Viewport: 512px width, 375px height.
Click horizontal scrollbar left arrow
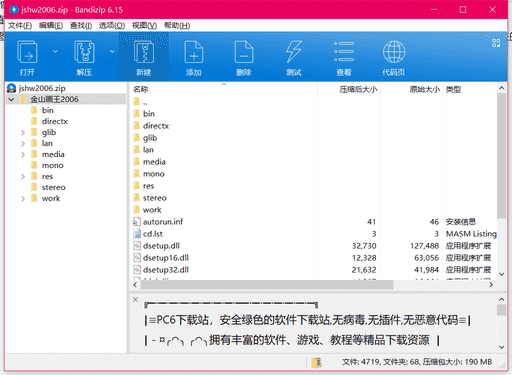pyautogui.click(x=135, y=285)
